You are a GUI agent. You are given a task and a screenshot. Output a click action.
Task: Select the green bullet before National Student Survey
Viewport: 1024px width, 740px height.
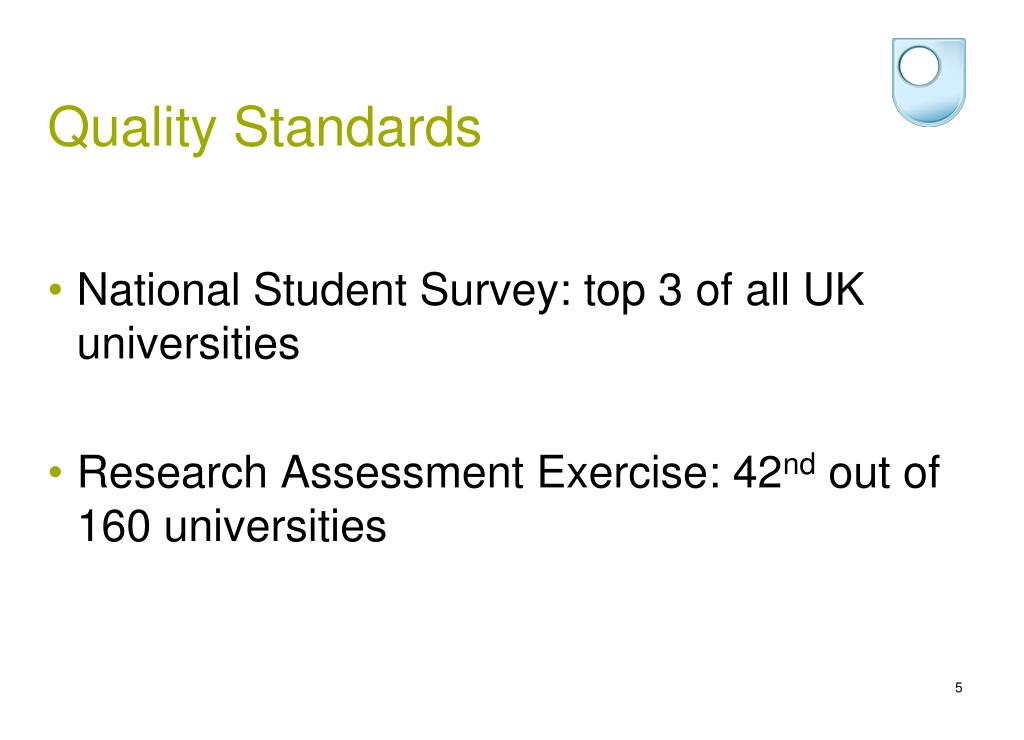pos(56,289)
